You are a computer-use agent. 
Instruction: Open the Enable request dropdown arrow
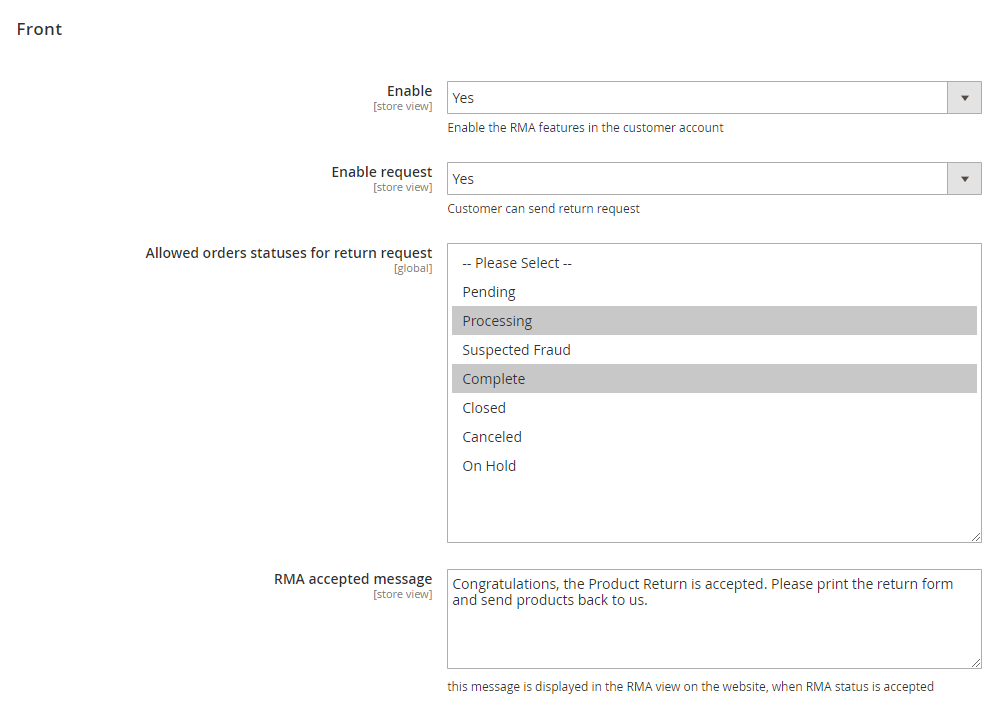point(964,179)
